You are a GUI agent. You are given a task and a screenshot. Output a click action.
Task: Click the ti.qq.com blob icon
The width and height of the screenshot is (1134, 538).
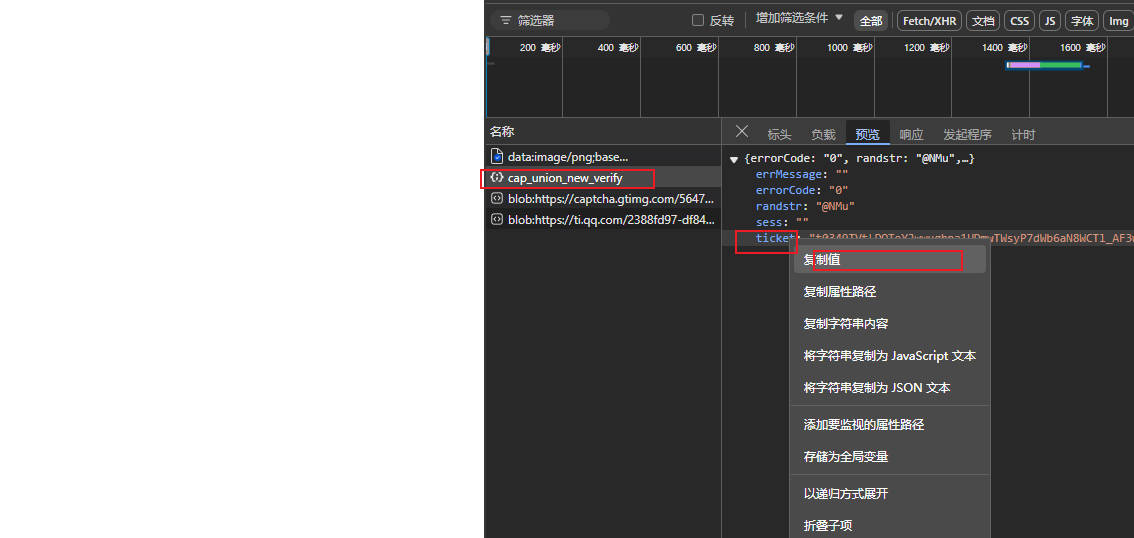497,220
